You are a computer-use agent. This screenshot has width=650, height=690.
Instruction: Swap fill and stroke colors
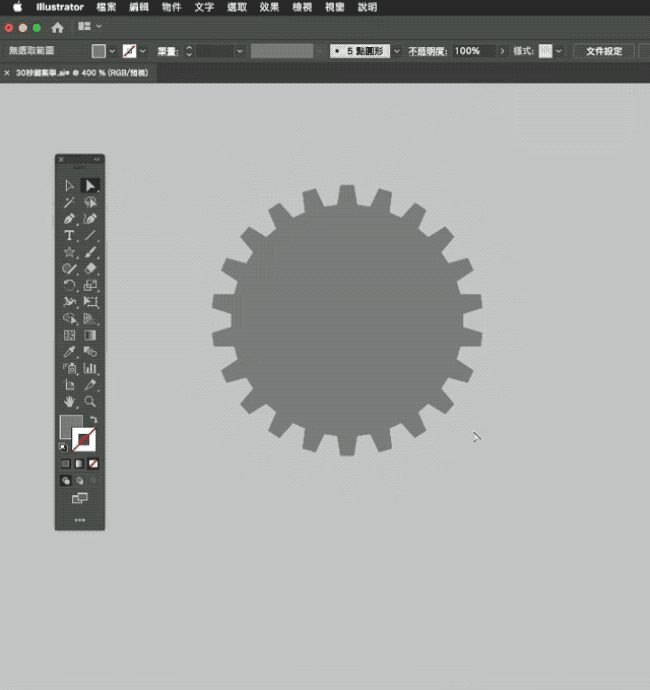click(93, 420)
